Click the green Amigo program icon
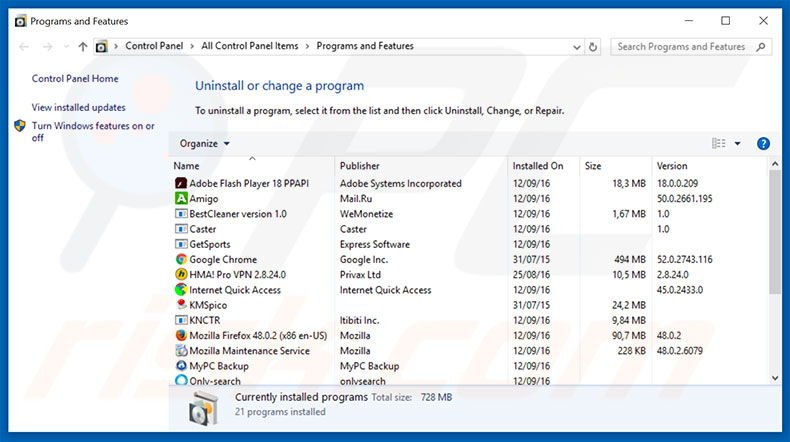Image resolution: width=790 pixels, height=442 pixels. (x=181, y=198)
